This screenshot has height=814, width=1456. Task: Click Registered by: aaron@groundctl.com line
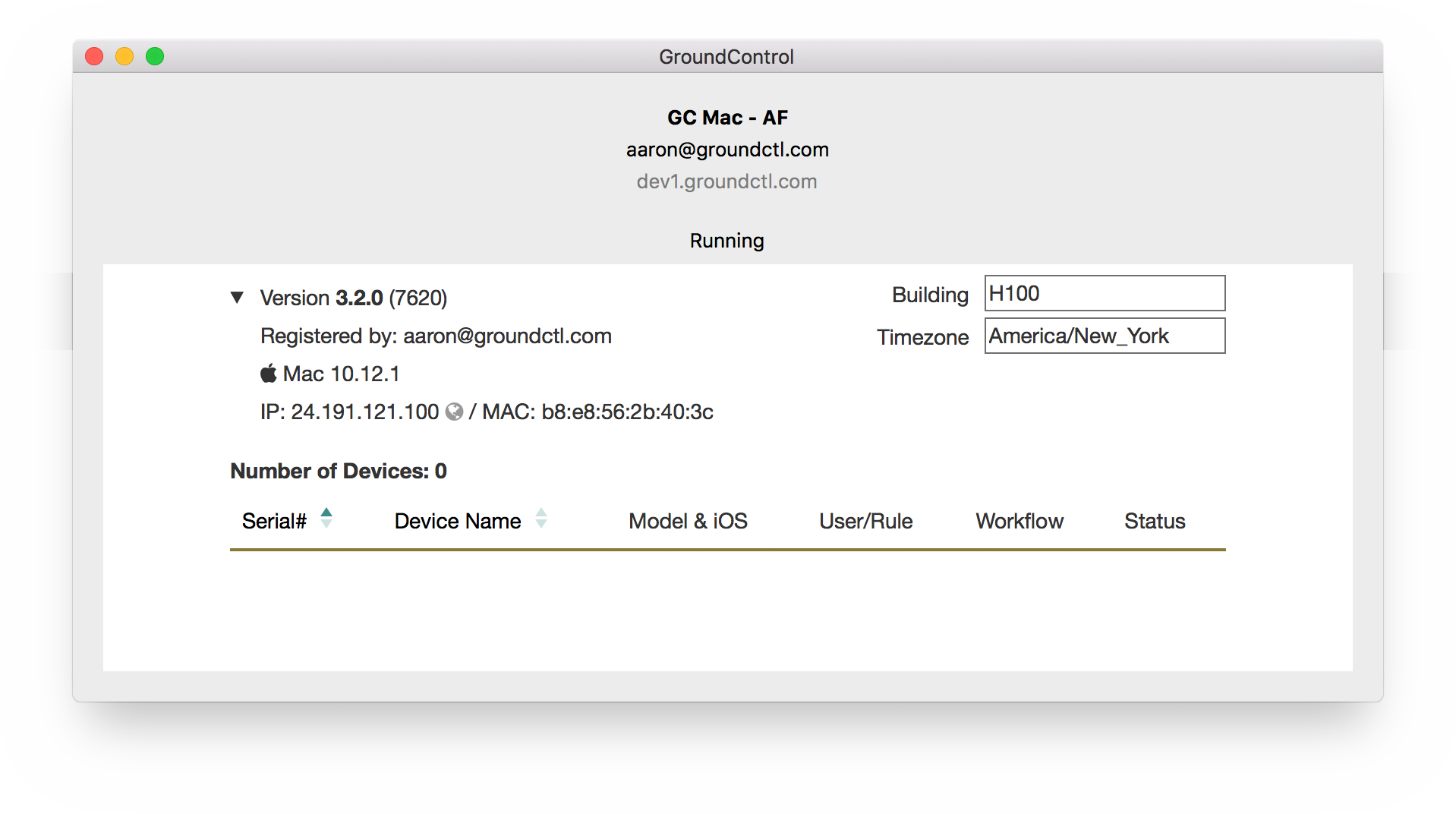tap(436, 336)
